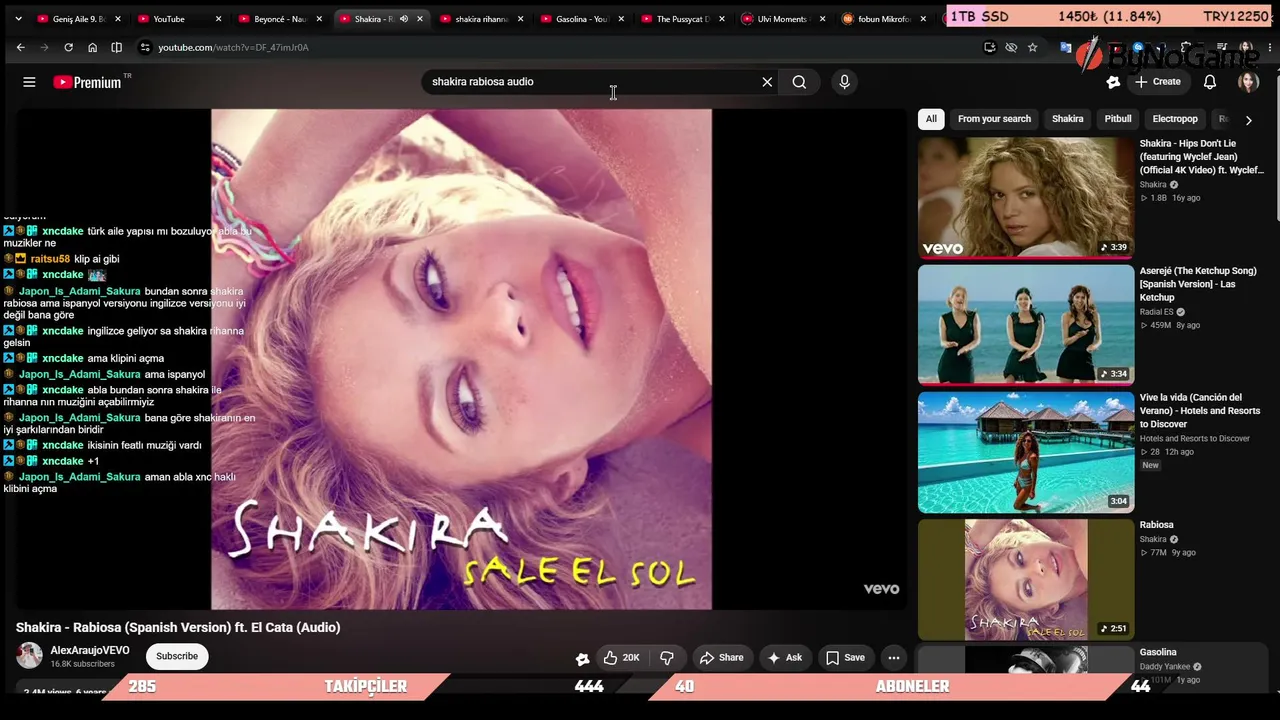Play the Aserejé Las Ketchup thumbnail

[1026, 325]
